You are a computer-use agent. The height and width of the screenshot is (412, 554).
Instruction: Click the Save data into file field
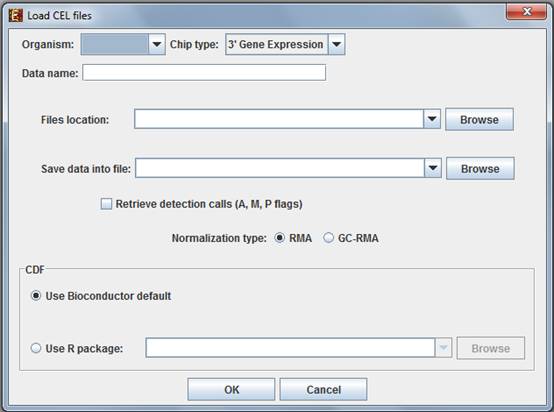280,168
